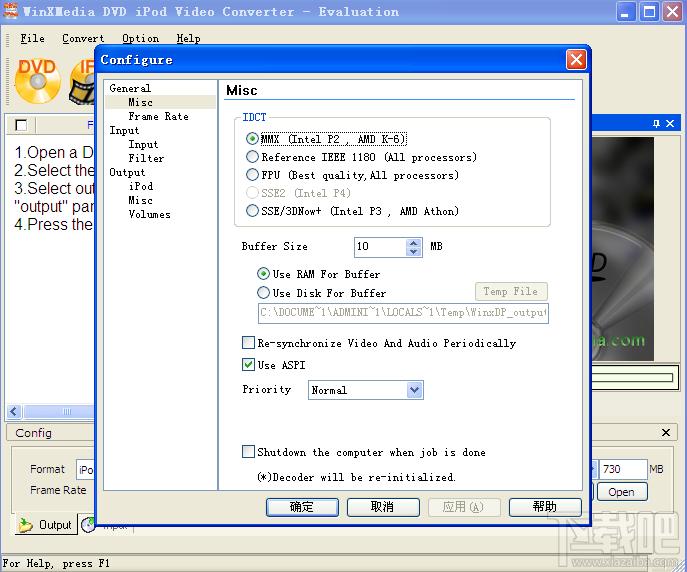Click the DVD disc toolbar icon
The width and height of the screenshot is (687, 572).
tap(37, 81)
